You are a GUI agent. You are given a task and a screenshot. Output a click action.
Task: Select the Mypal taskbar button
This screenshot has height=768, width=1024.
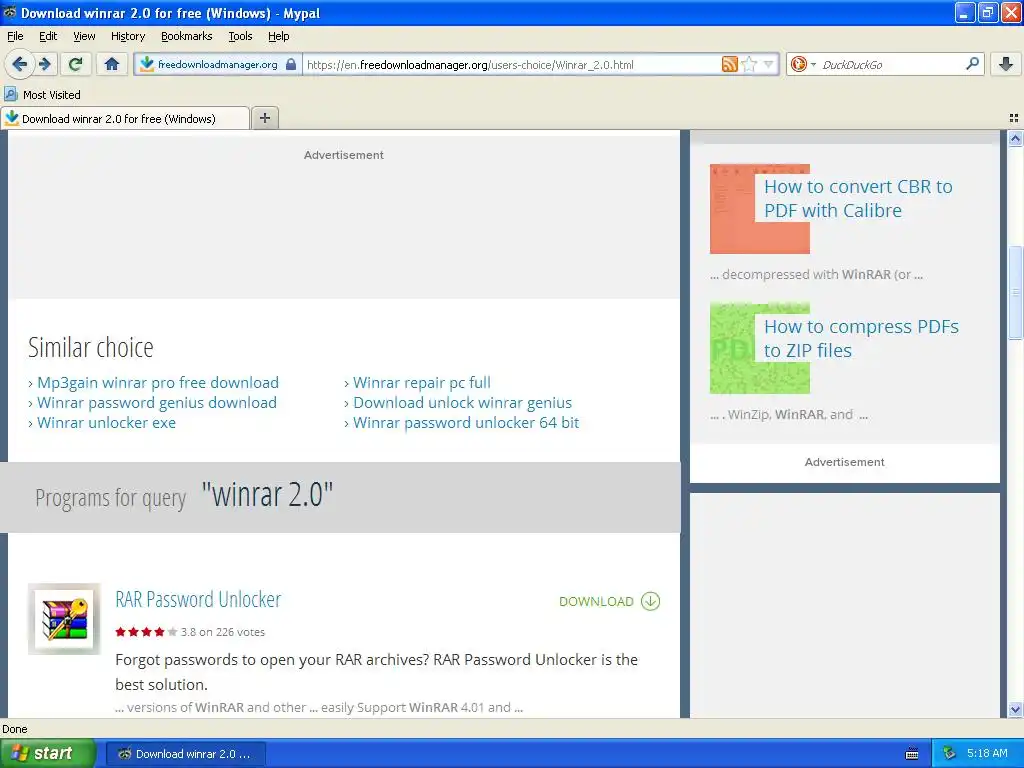(x=185, y=754)
